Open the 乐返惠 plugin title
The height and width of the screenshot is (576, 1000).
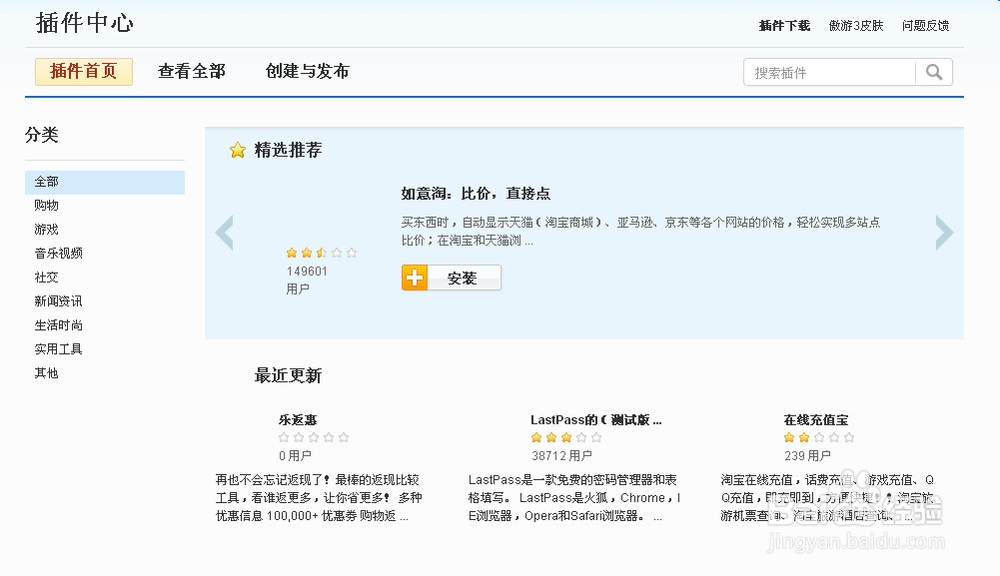tap(298, 420)
